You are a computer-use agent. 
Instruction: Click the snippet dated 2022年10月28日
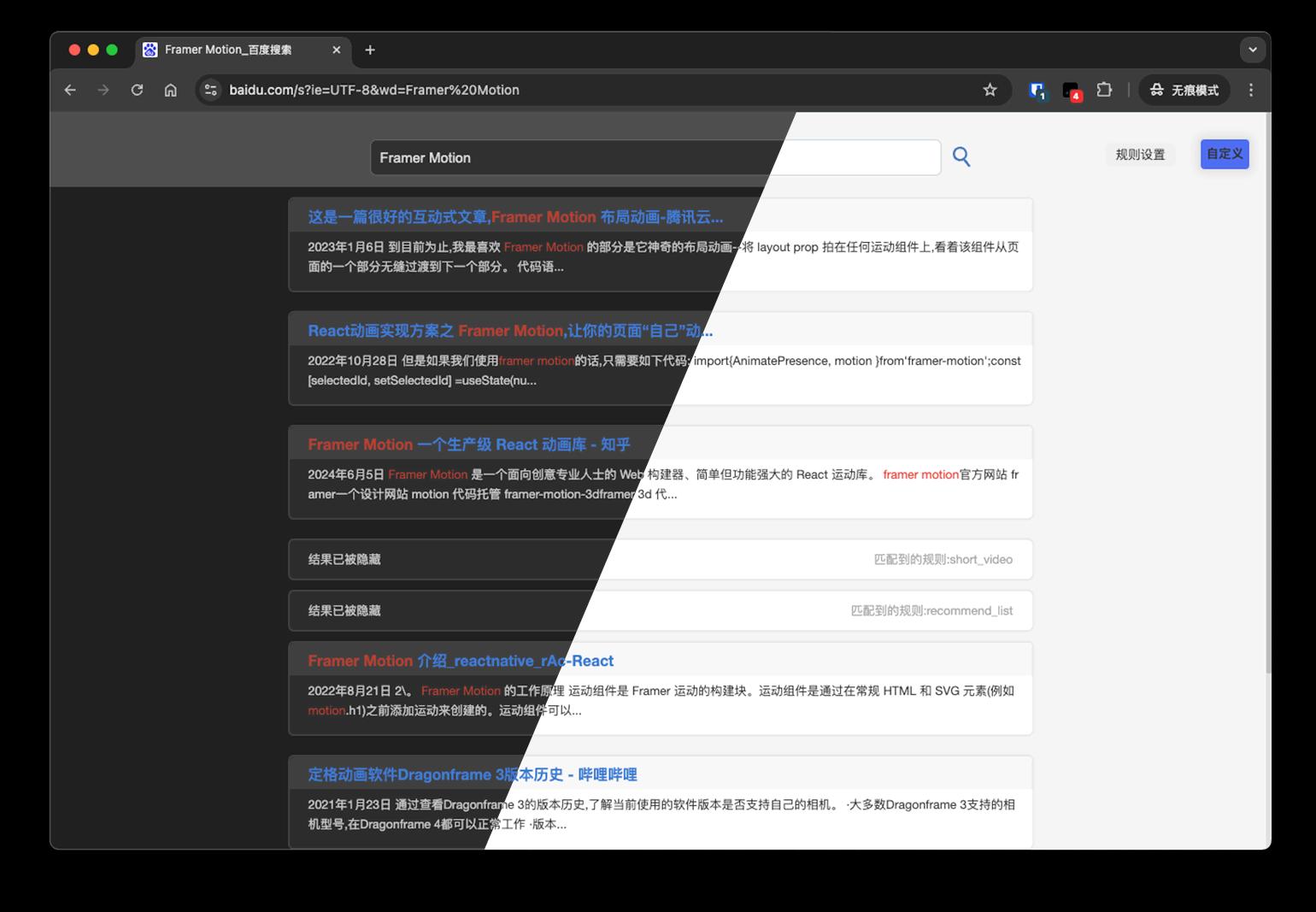664,370
